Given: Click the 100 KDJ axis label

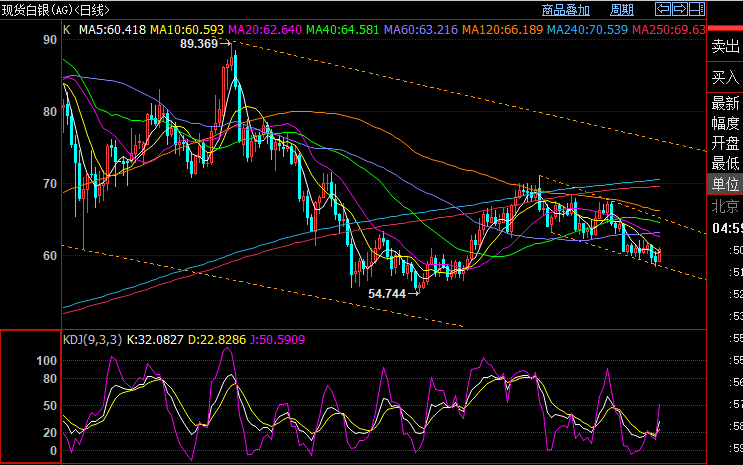Looking at the screenshot, I should point(46,361).
